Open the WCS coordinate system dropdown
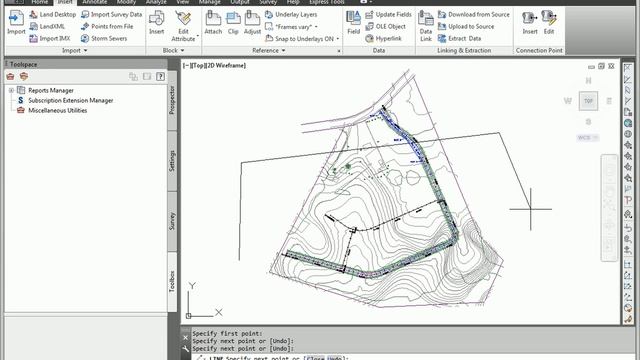The width and height of the screenshot is (640, 360). coord(588,138)
